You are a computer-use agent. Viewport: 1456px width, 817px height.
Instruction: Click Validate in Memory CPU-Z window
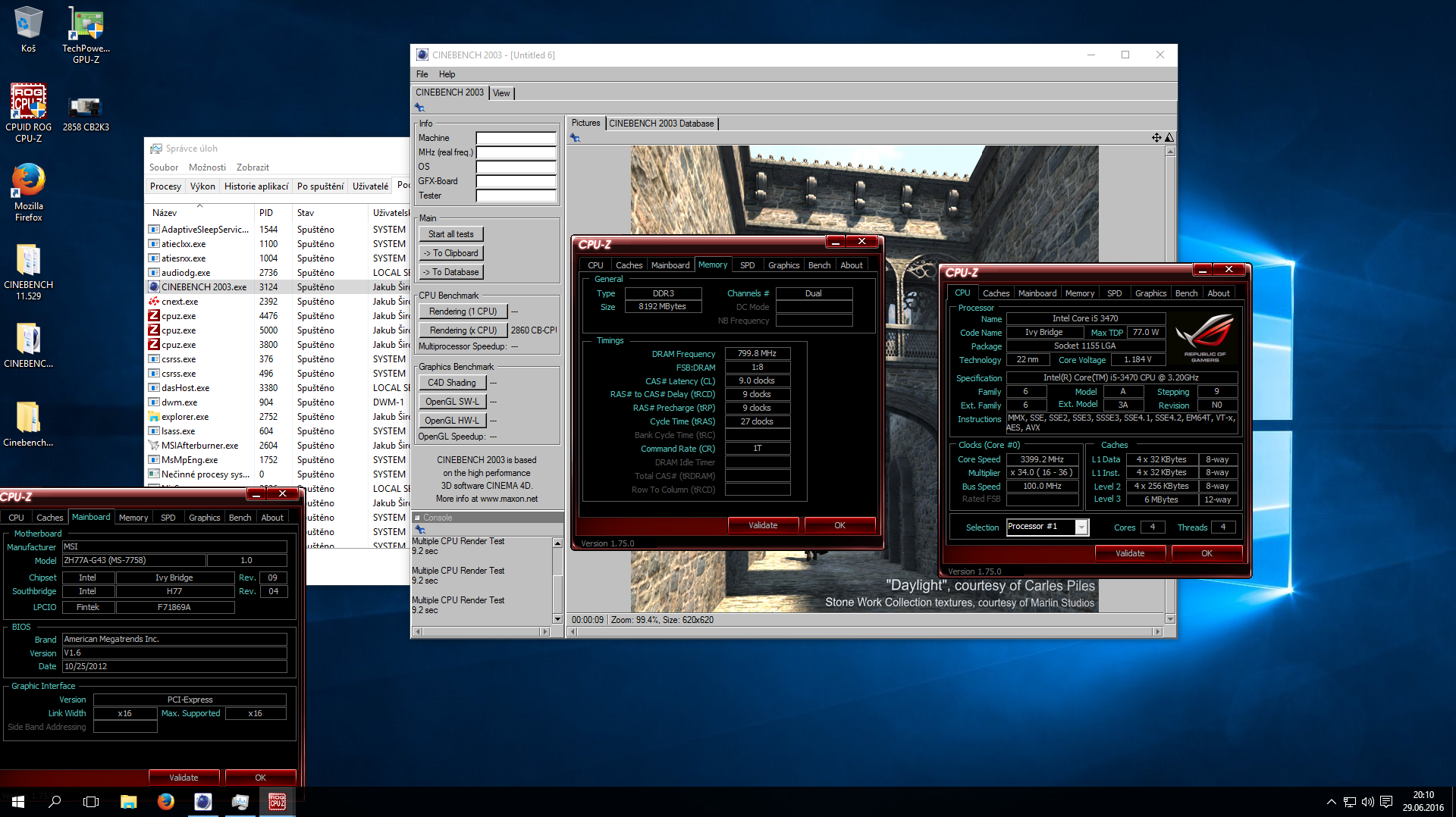coord(763,525)
